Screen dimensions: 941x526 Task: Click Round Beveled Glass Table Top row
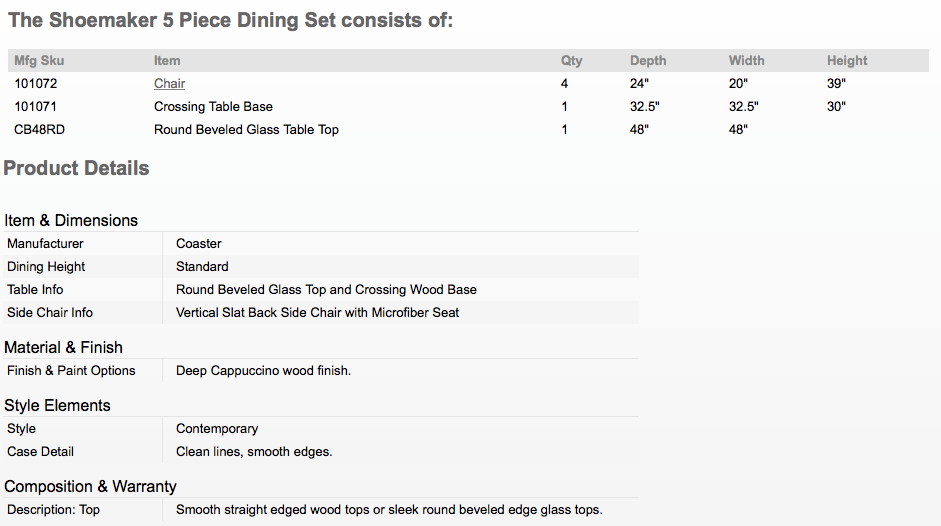[468, 129]
